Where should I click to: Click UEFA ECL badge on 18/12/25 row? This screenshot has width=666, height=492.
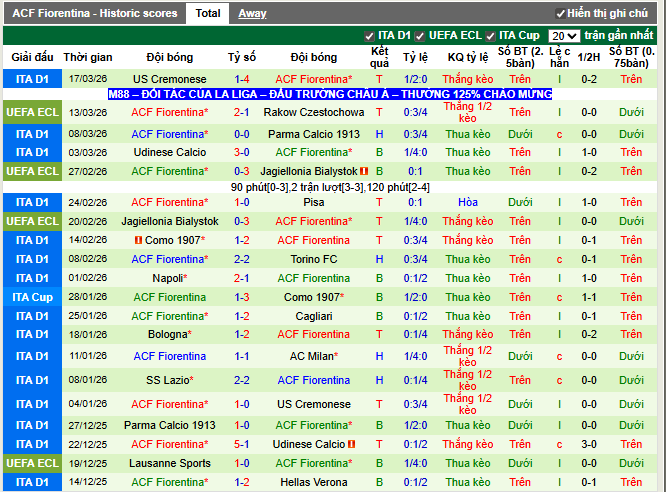pyautogui.click(x=33, y=463)
